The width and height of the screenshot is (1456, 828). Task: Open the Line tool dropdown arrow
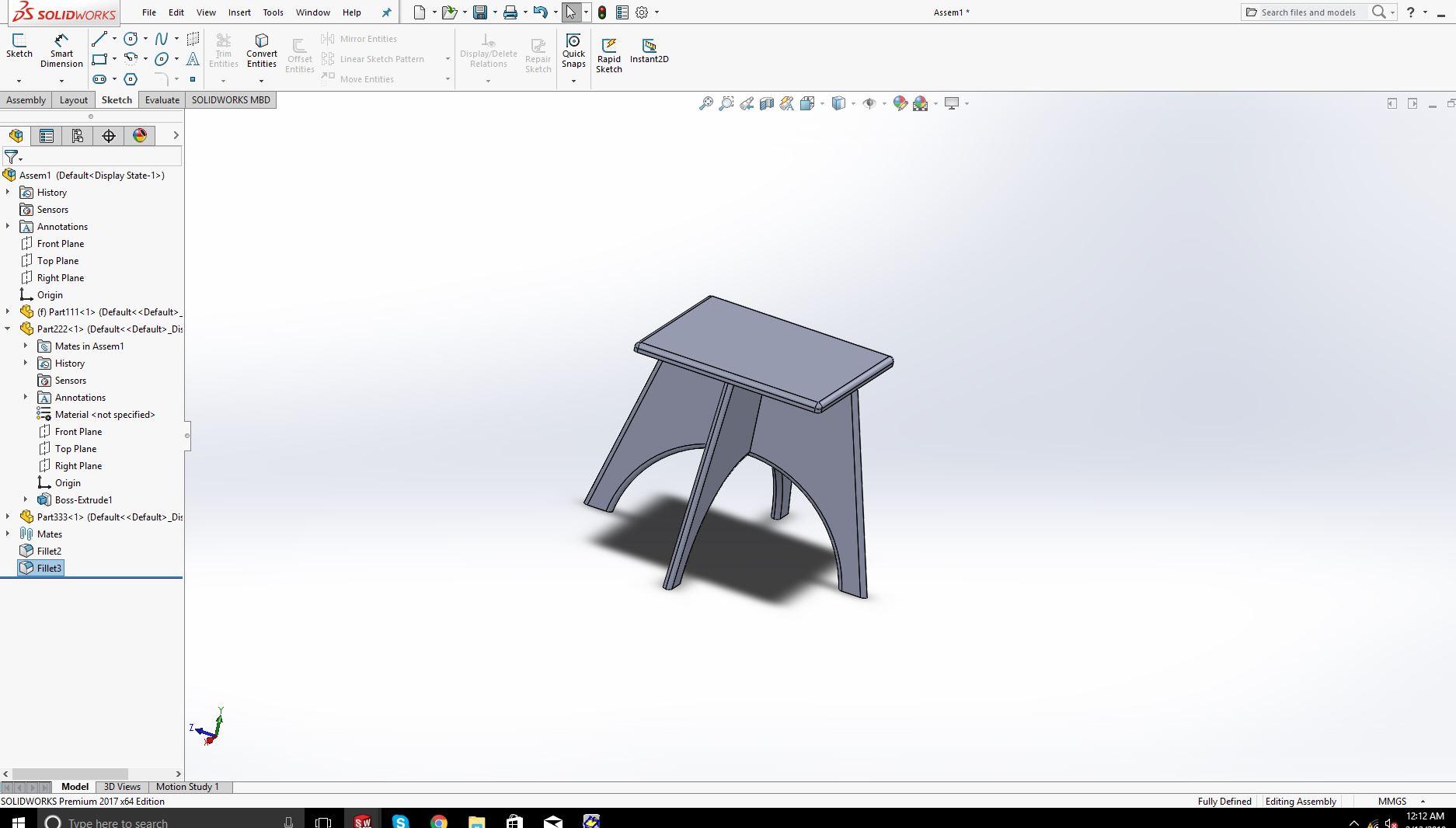(114, 39)
